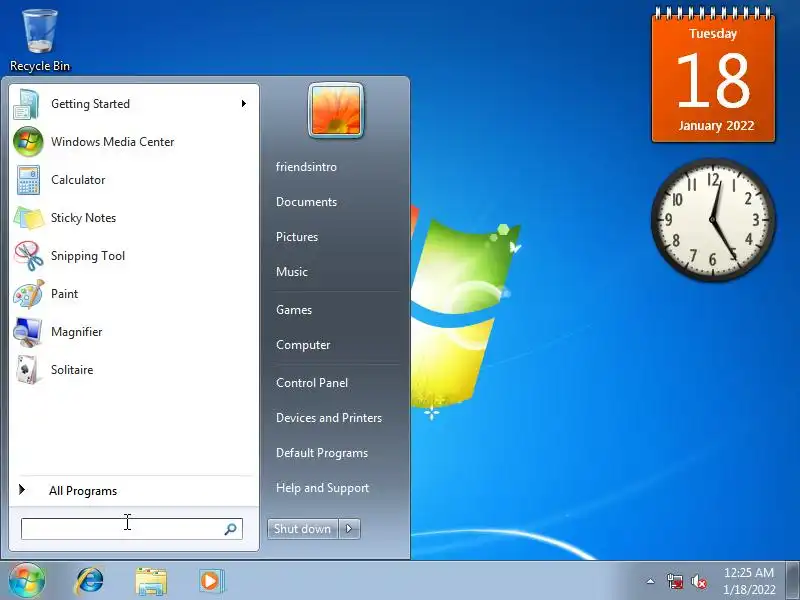Open Computer from Start menu

303,345
